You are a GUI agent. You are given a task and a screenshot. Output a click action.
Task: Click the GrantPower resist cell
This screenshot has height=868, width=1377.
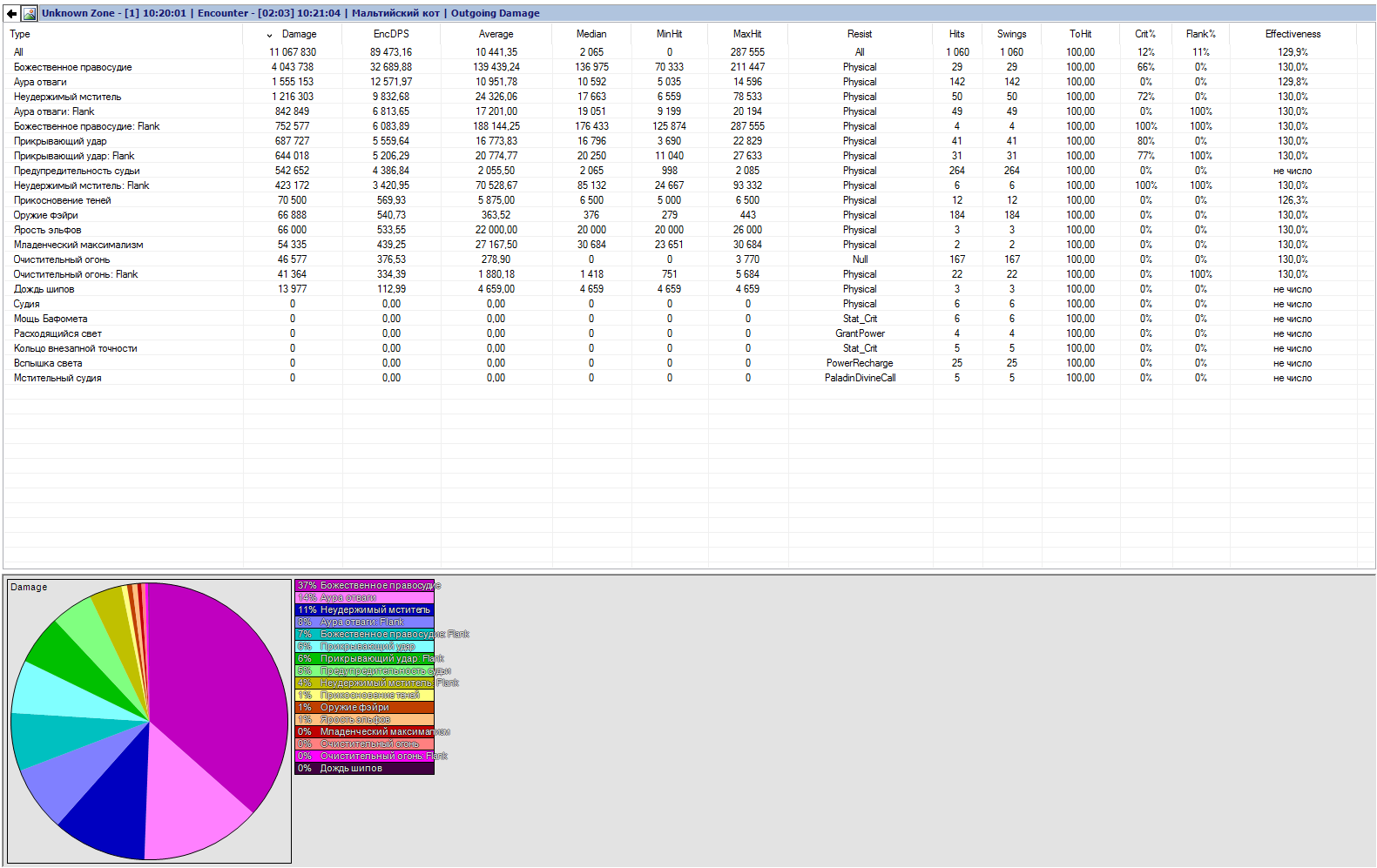point(860,333)
